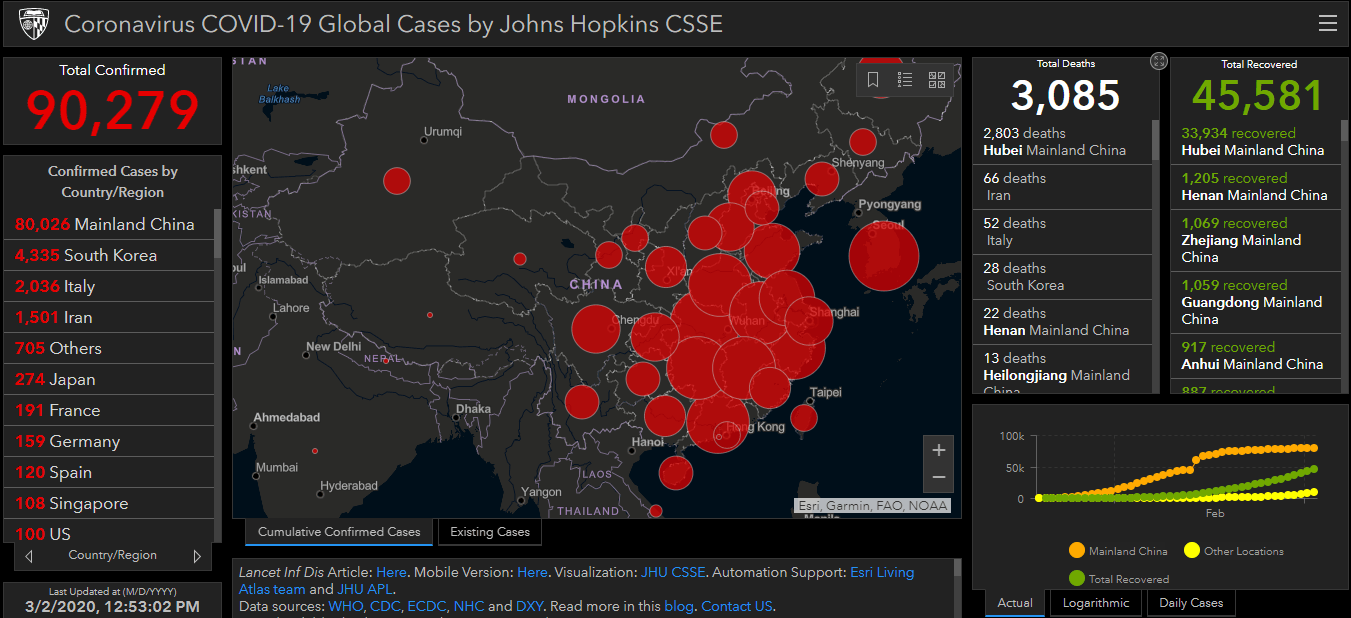Switch to Cumulative Confirmed Cases tab

pos(339,532)
